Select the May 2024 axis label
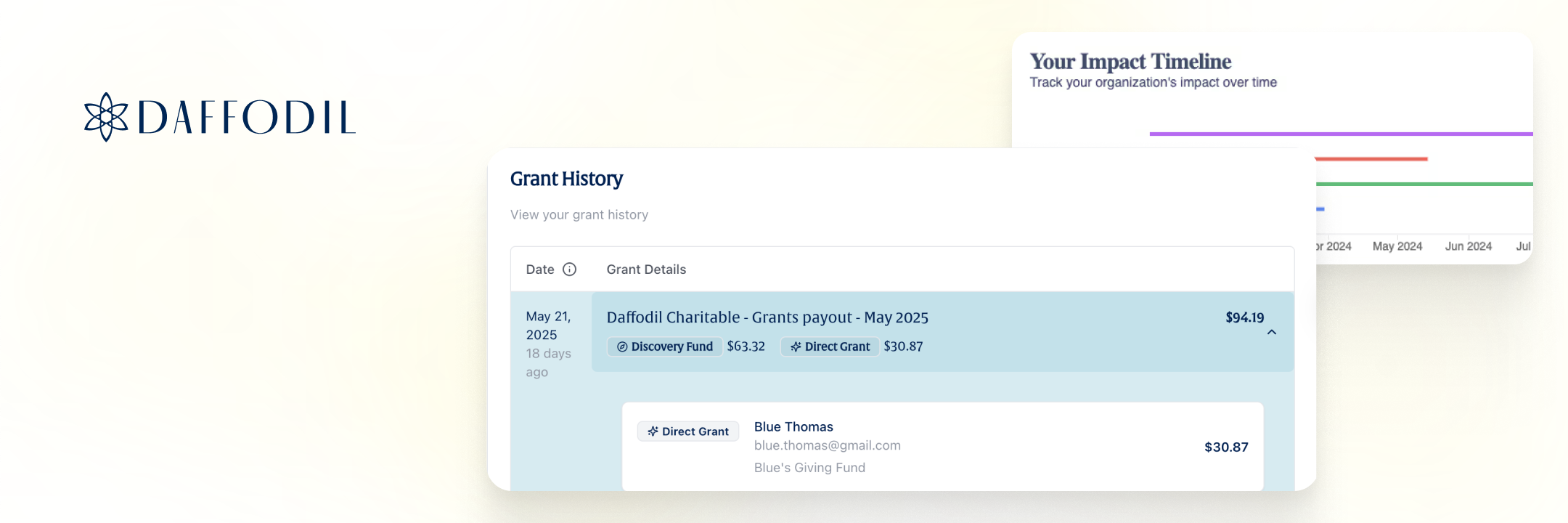1568x523 pixels. pyautogui.click(x=1397, y=246)
